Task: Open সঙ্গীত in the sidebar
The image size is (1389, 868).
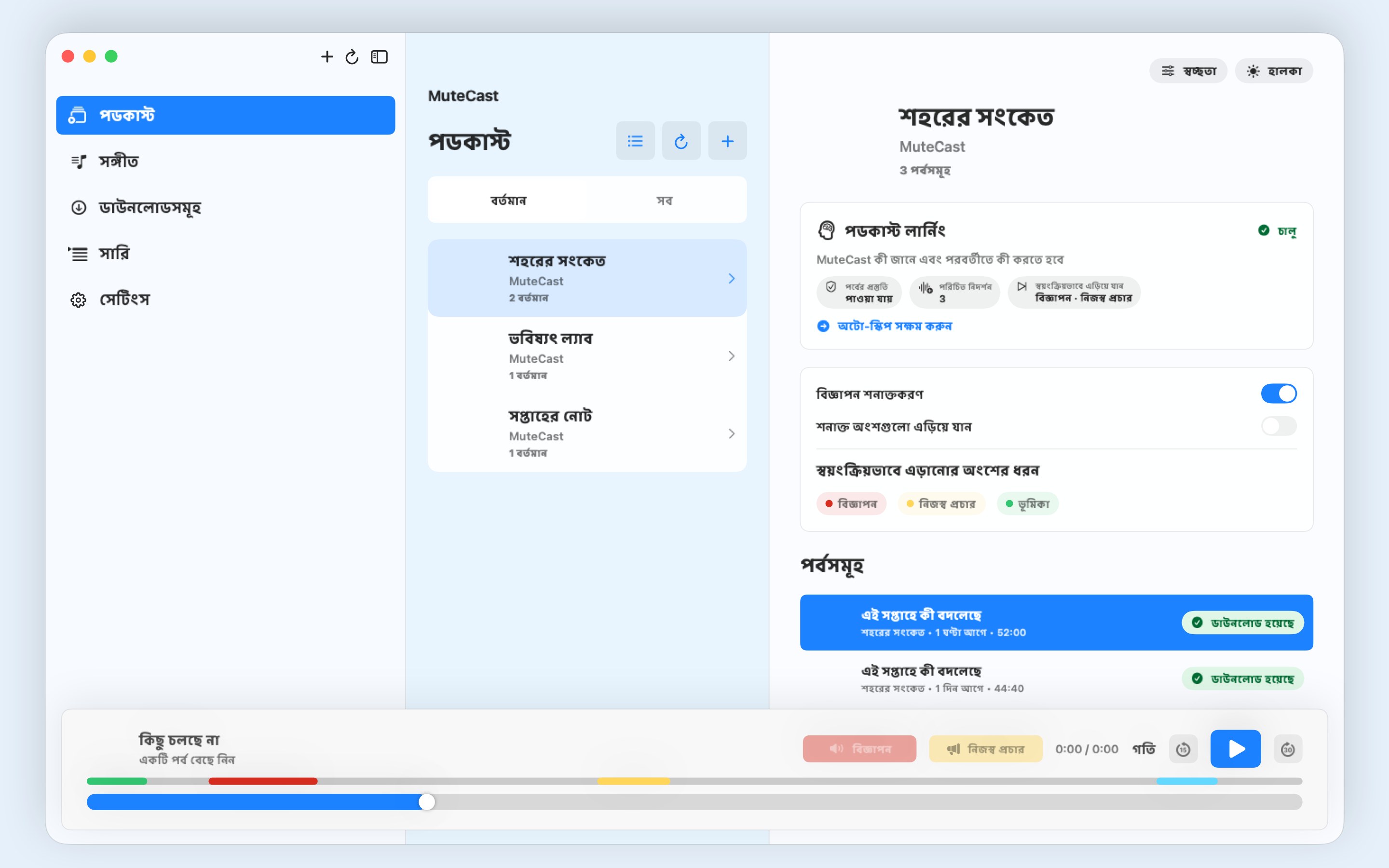Action: point(226,162)
